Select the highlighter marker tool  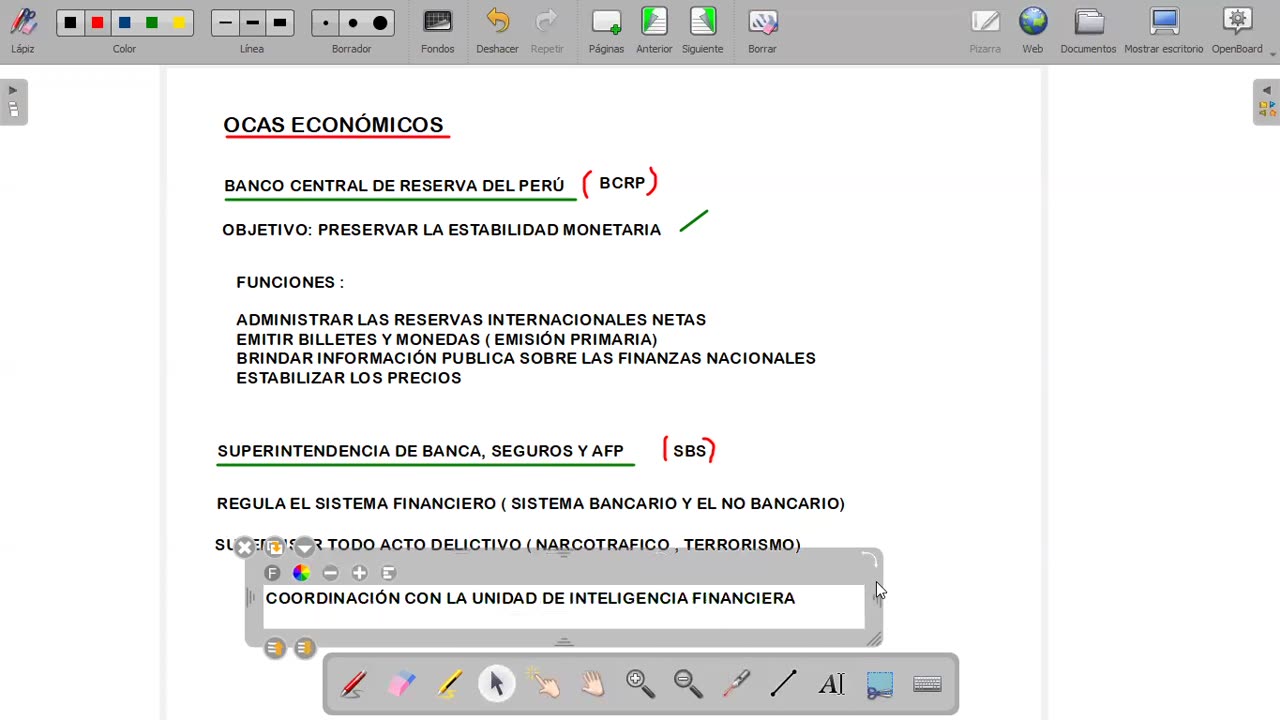[x=449, y=684]
